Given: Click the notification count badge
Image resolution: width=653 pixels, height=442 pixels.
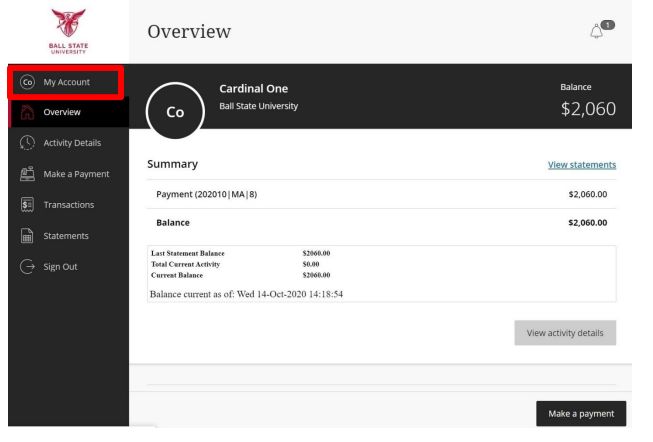Looking at the screenshot, I should click(608, 25).
